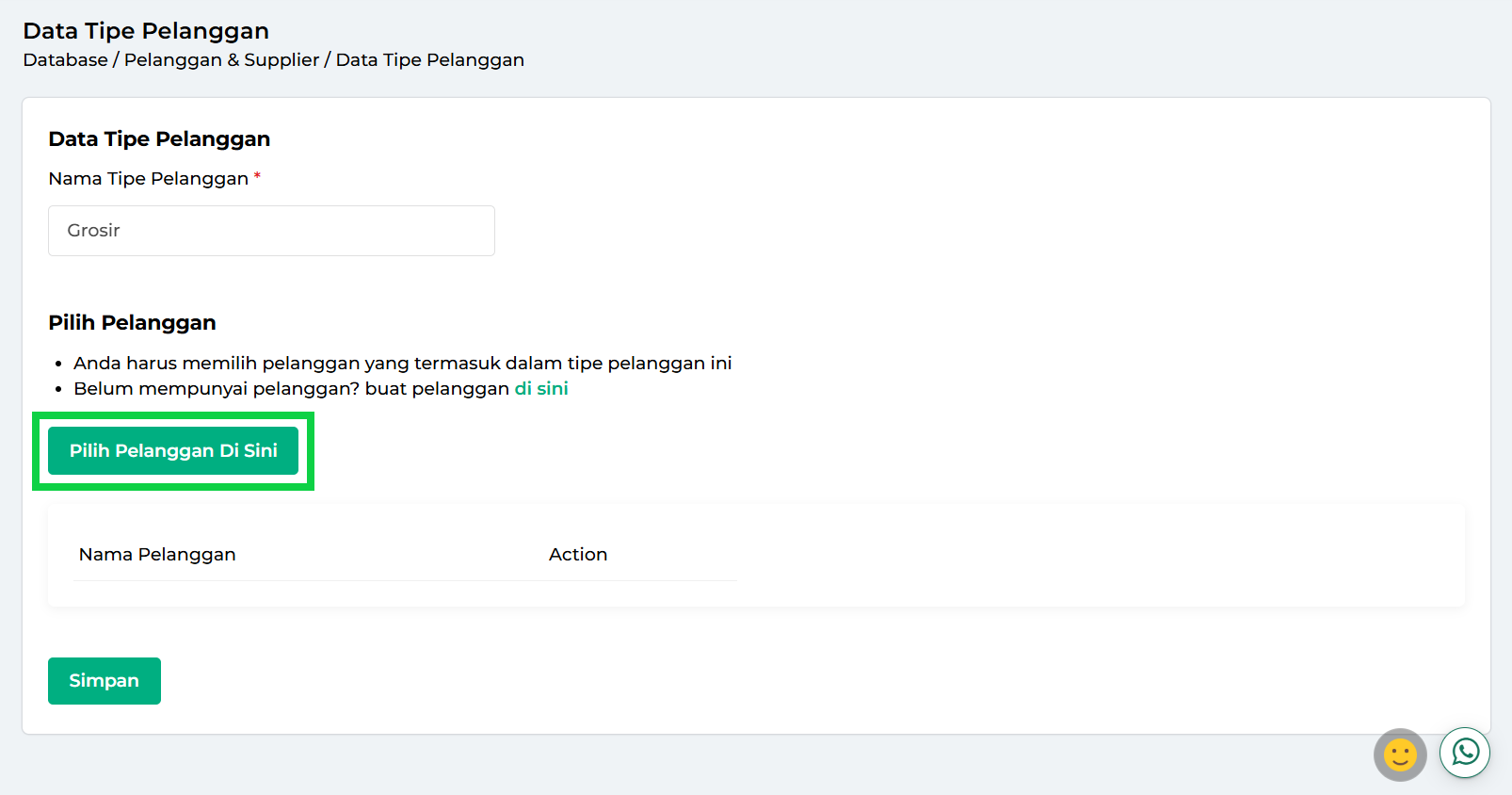Click the yellow smiley feedback icon
The height and width of the screenshot is (795, 1512).
(x=1400, y=754)
